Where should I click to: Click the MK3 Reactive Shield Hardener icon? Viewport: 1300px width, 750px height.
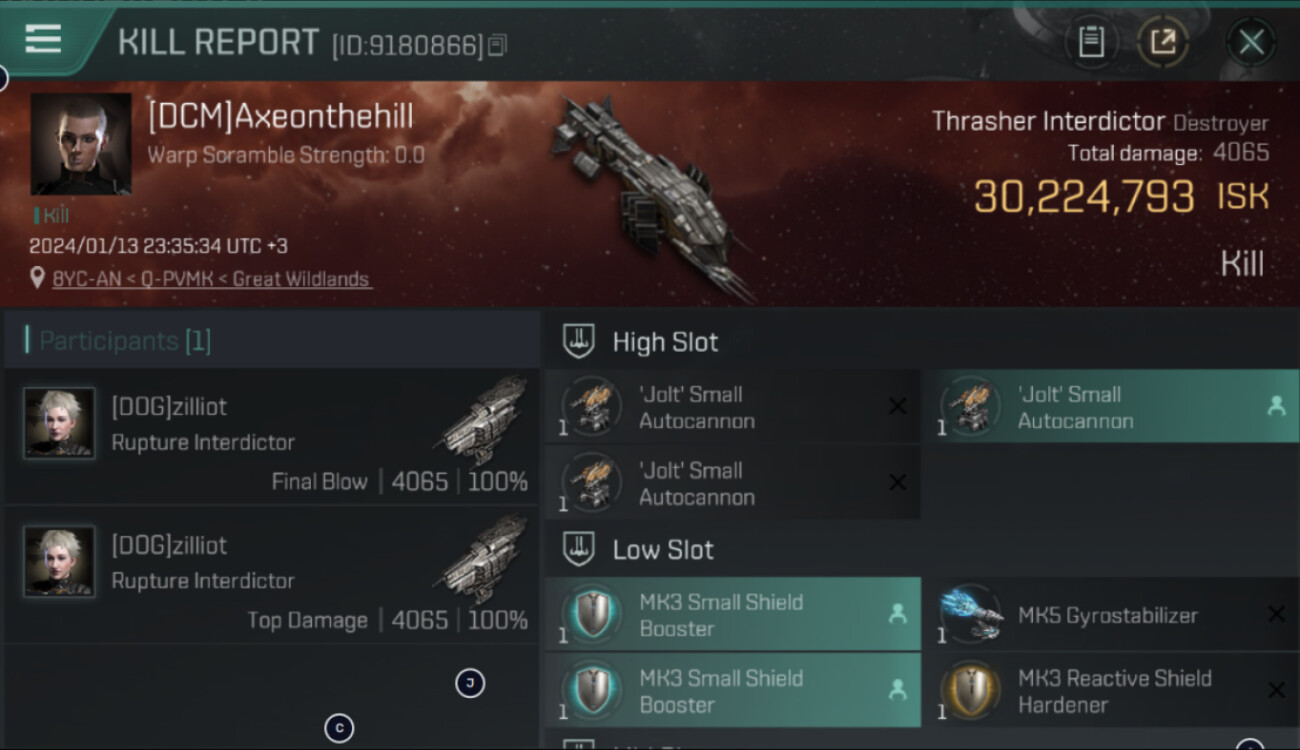[x=972, y=690]
